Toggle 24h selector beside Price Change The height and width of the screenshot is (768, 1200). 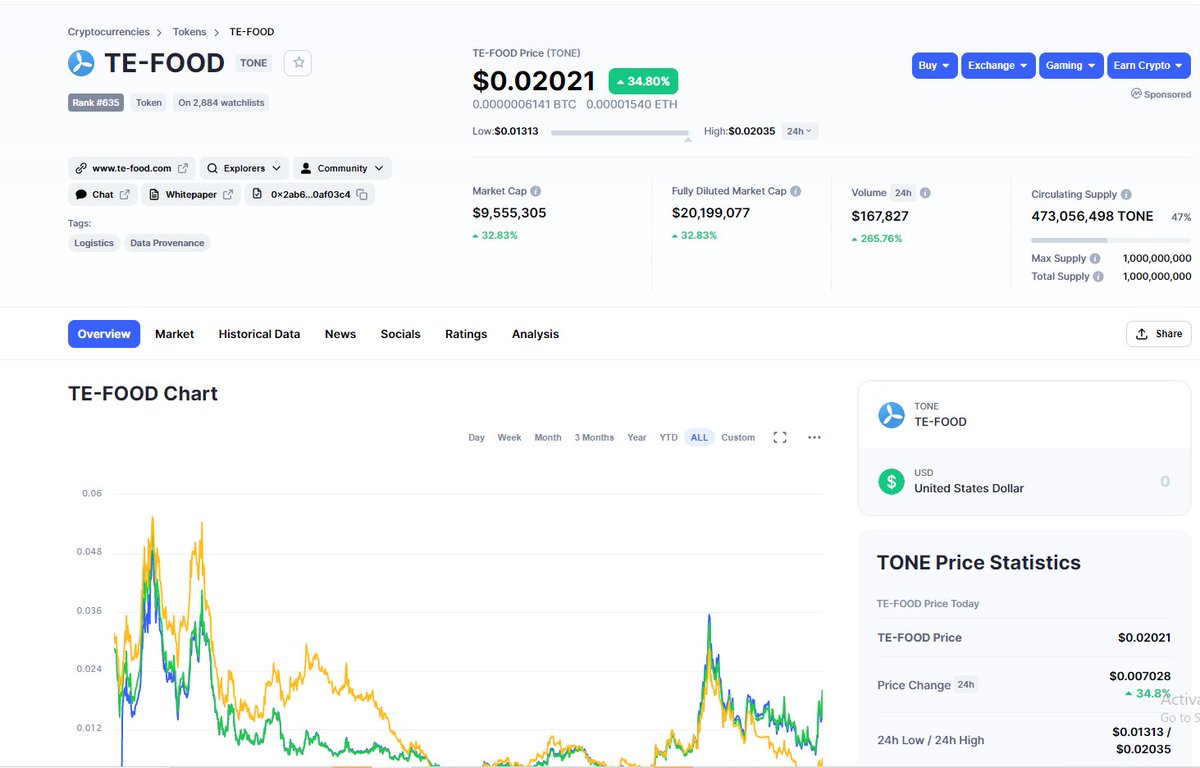point(965,685)
